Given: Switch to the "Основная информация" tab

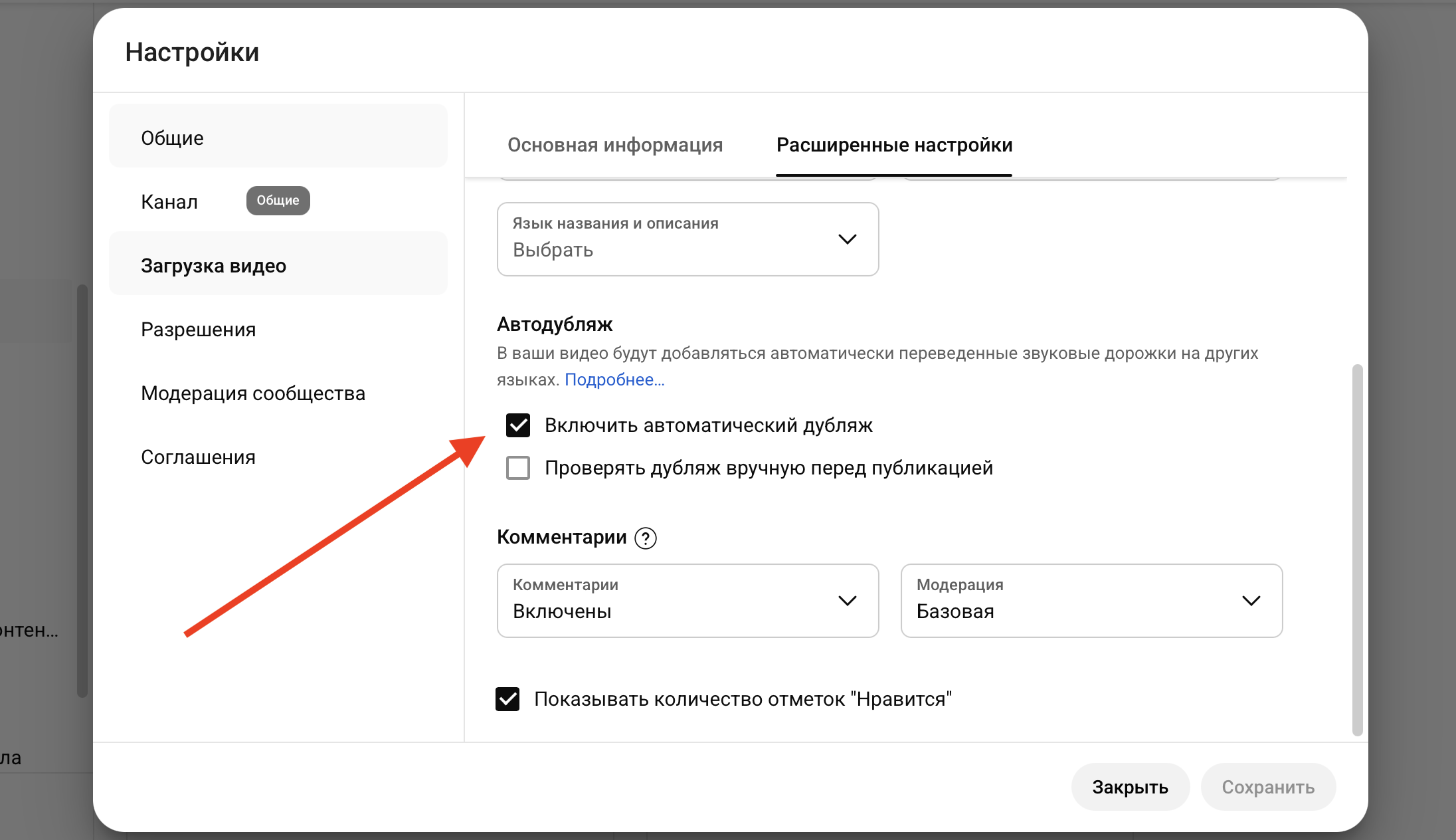Looking at the screenshot, I should pyautogui.click(x=615, y=145).
